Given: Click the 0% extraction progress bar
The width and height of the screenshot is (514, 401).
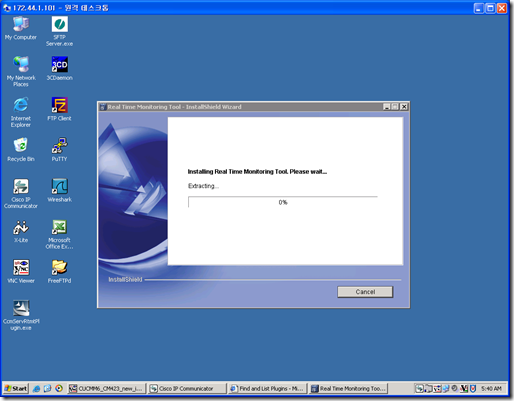Looking at the screenshot, I should pyautogui.click(x=283, y=202).
